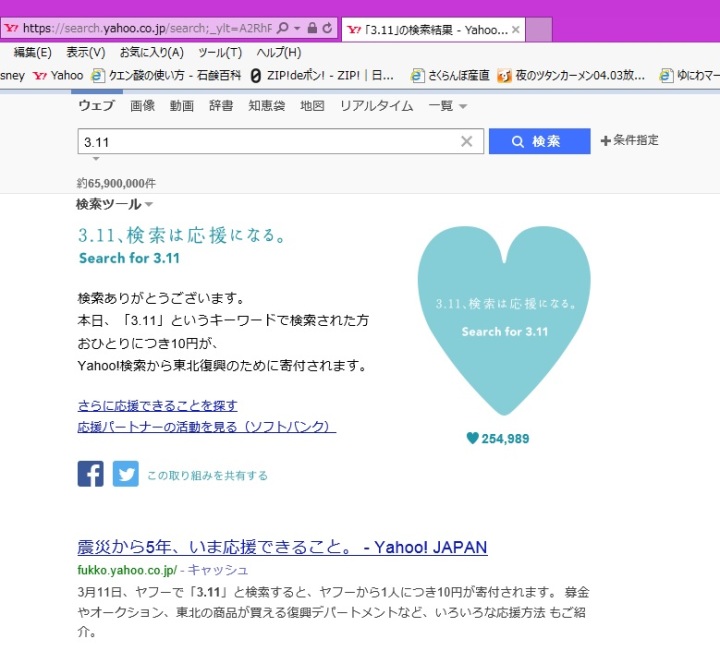Viewport: 720px width, 651px height.
Task: Click the magnifier icon in the address bar
Action: 283,29
